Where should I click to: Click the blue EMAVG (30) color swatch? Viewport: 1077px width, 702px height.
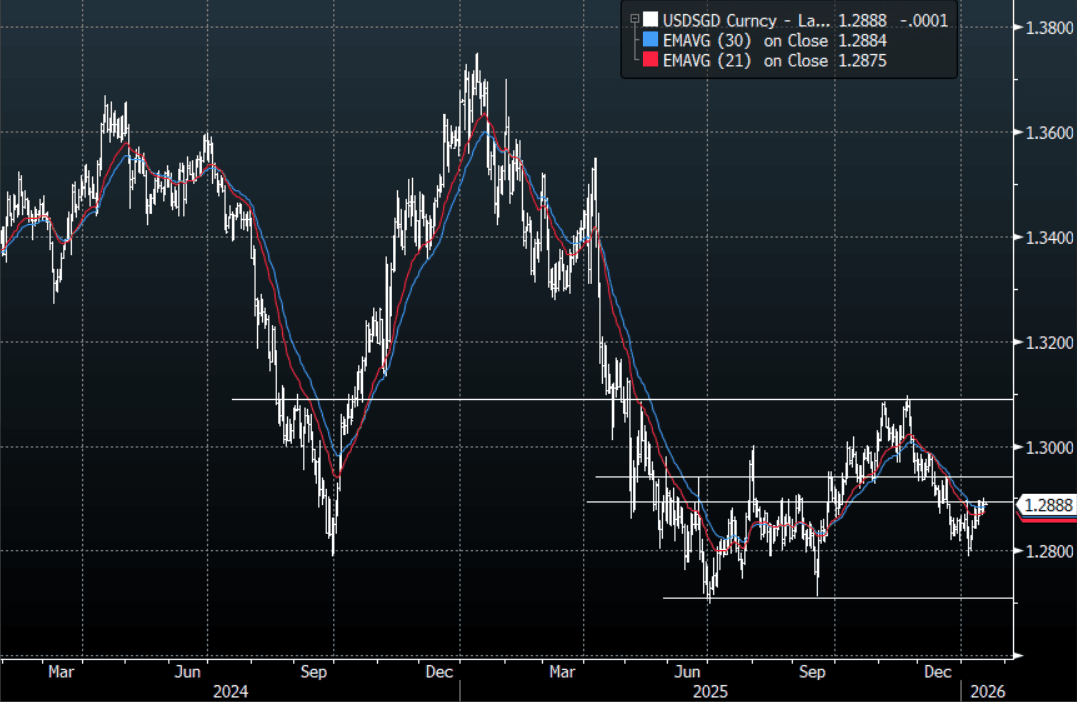click(651, 40)
